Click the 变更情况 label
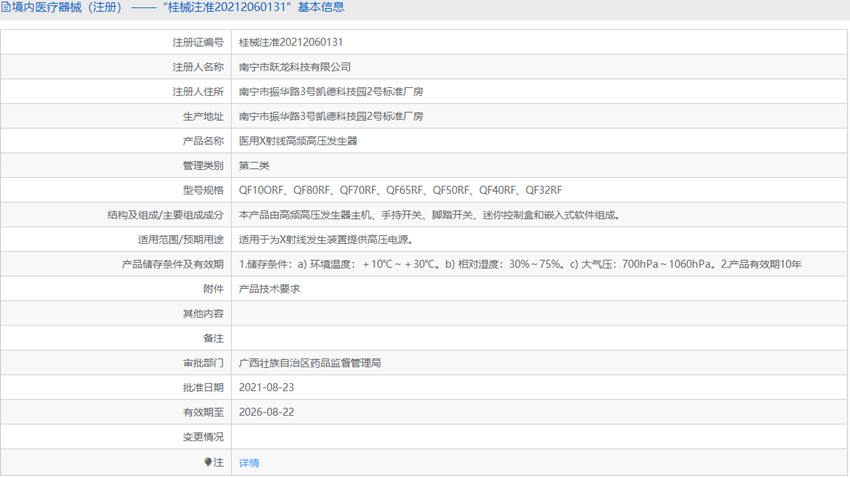Viewport: 850px width, 478px height. pyautogui.click(x=203, y=437)
